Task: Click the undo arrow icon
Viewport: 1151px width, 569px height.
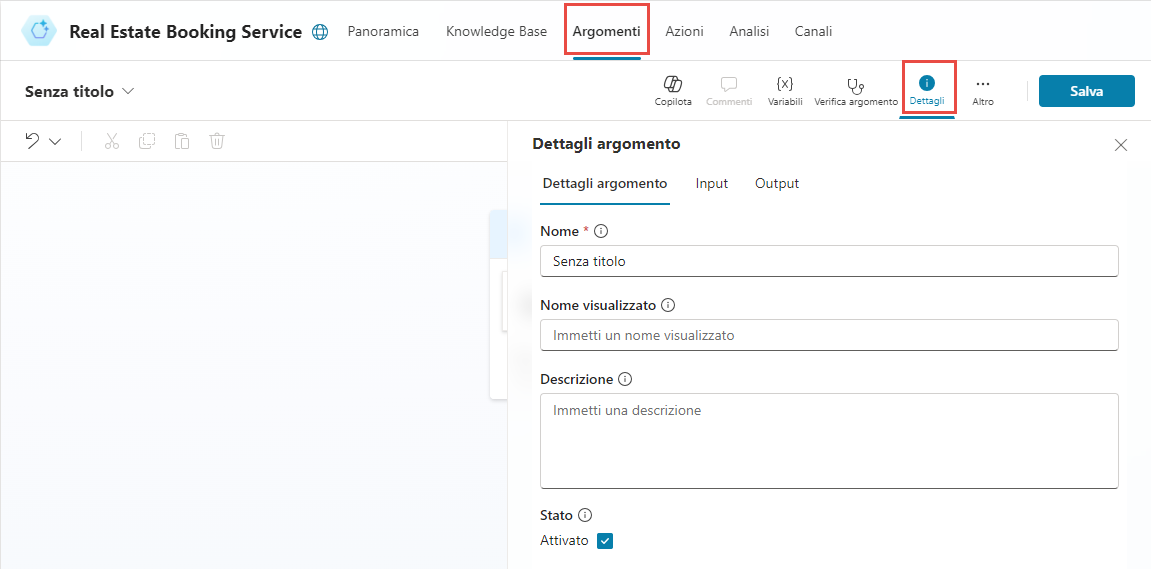Action: (33, 141)
